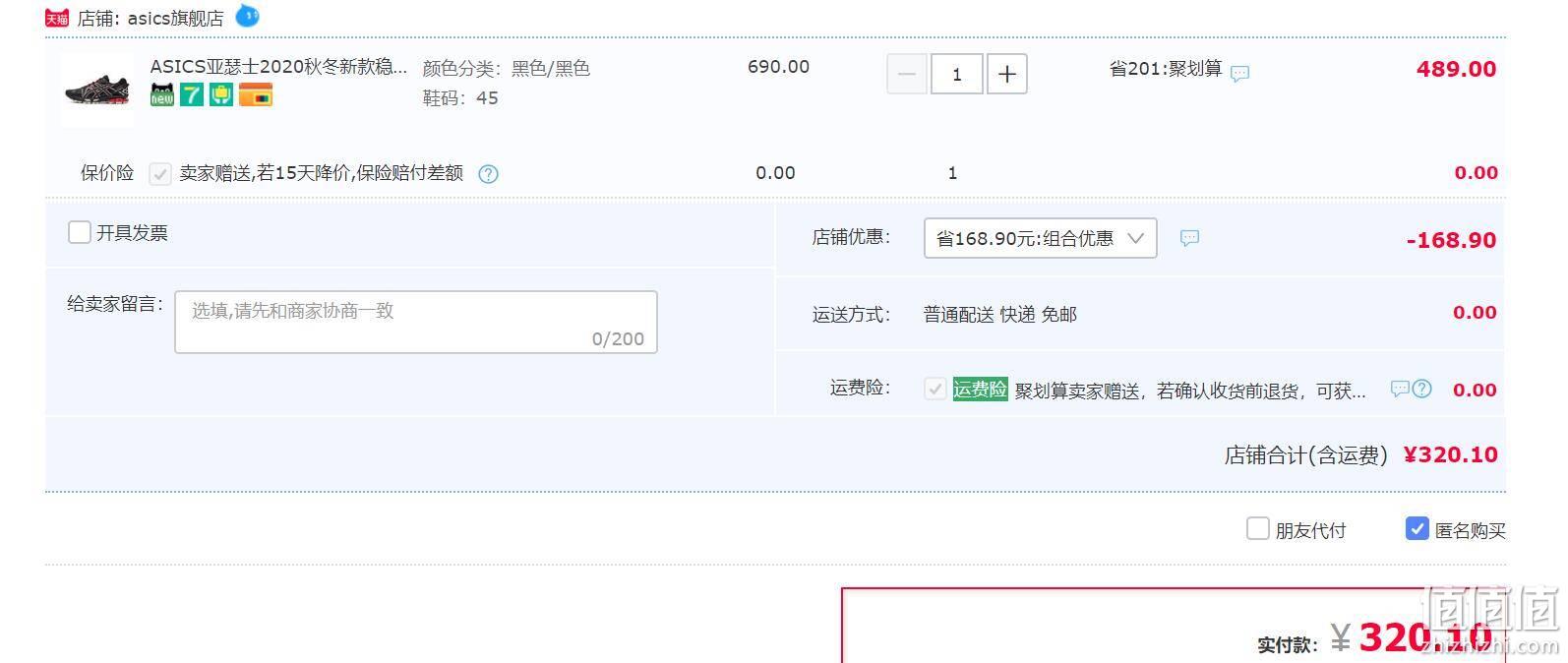
Task: Click the store name asics旗舰店
Action: click(x=175, y=18)
